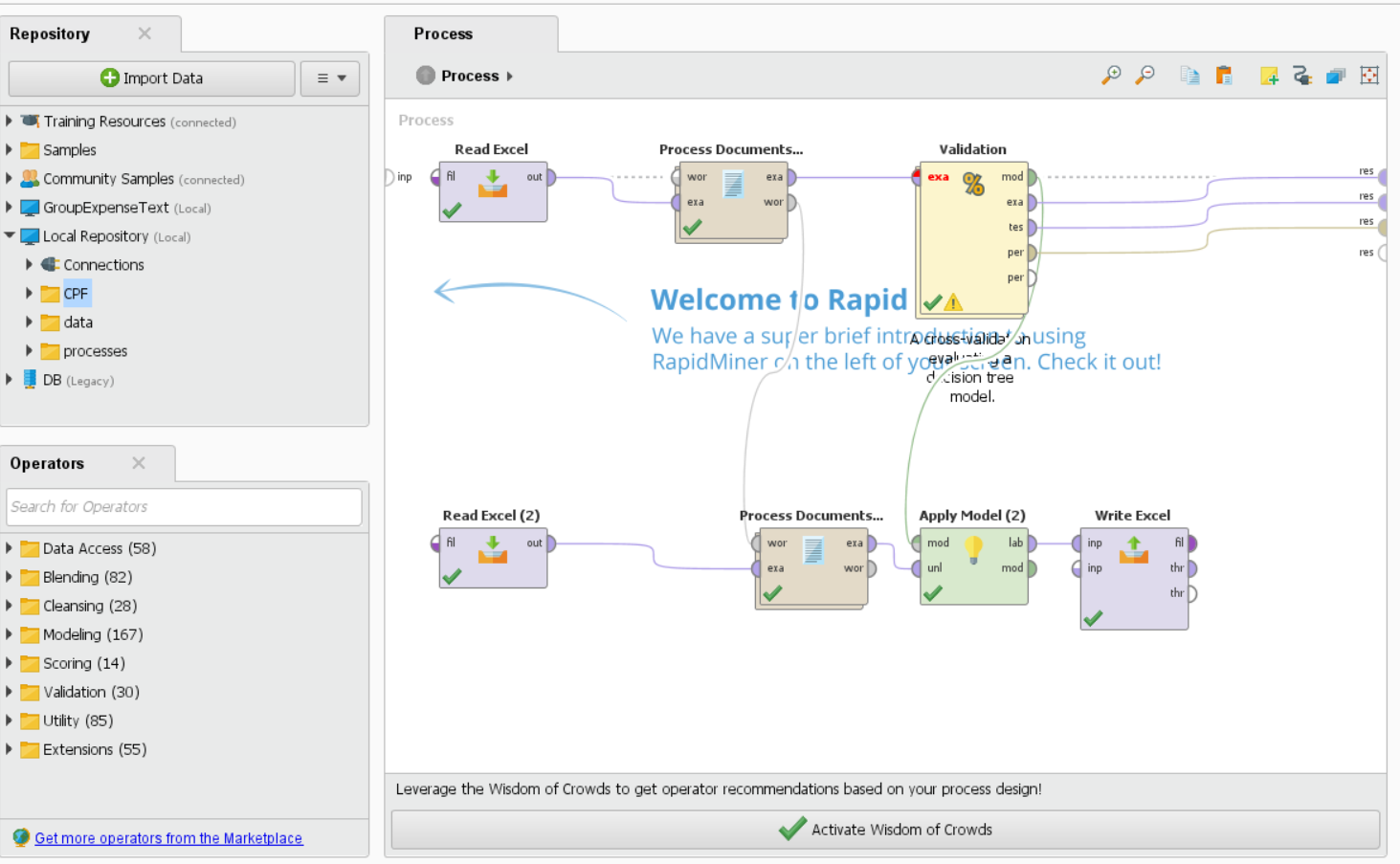The height and width of the screenshot is (864, 1400).
Task: Fit the process to the panel
Action: (1369, 75)
